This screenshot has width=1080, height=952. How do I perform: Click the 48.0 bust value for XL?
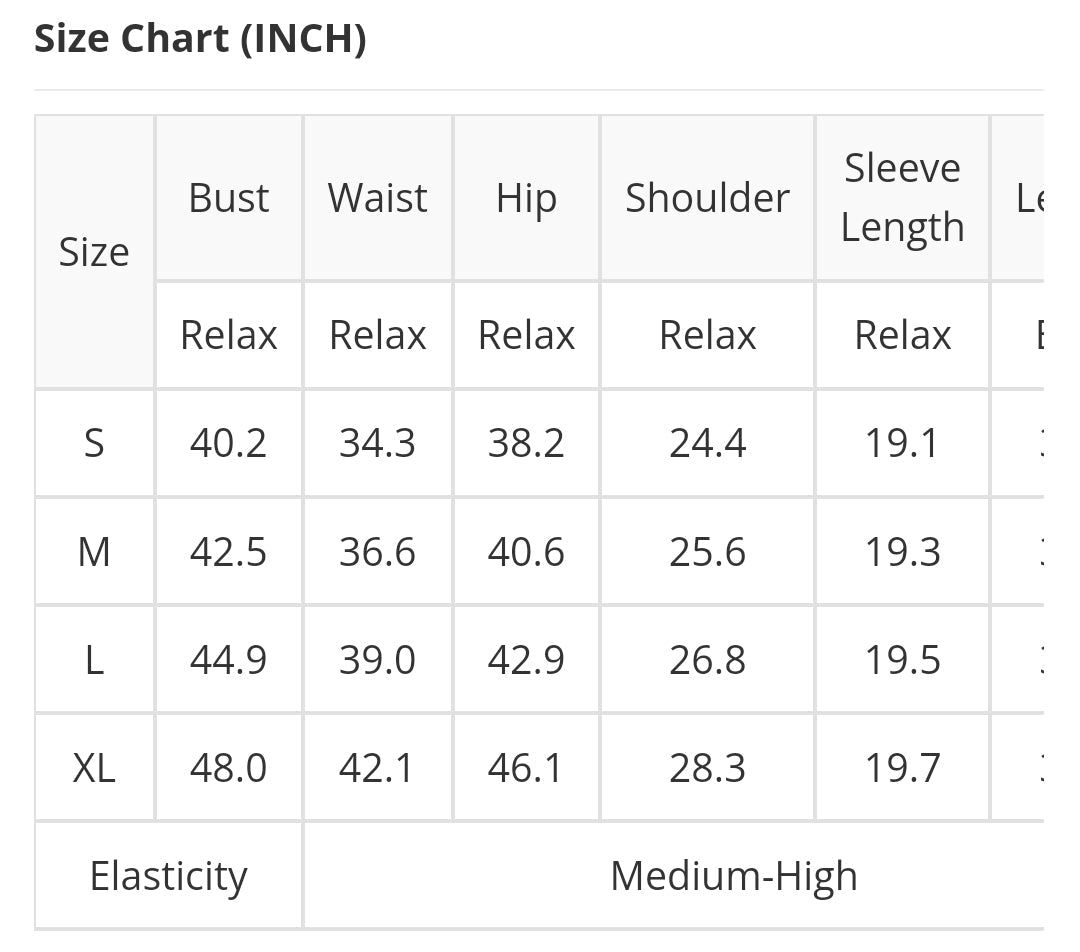[229, 768]
